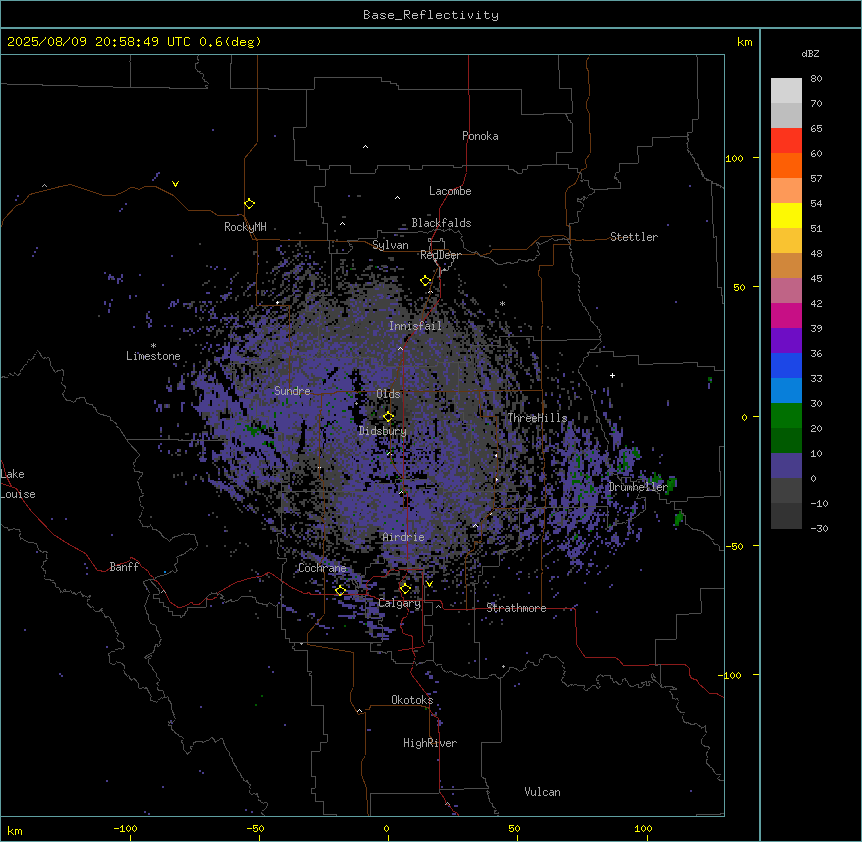Select the white caret marker below Innisfail label

click(x=400, y=348)
